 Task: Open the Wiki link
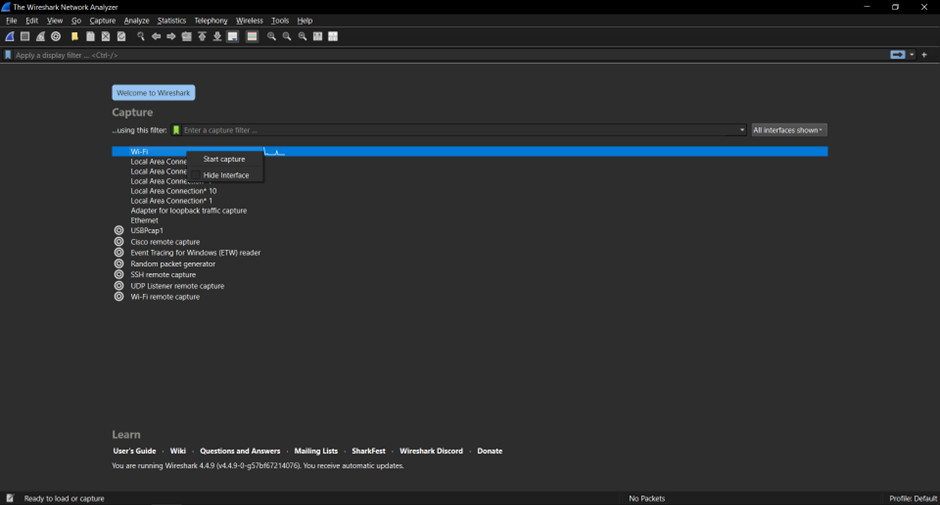point(178,451)
